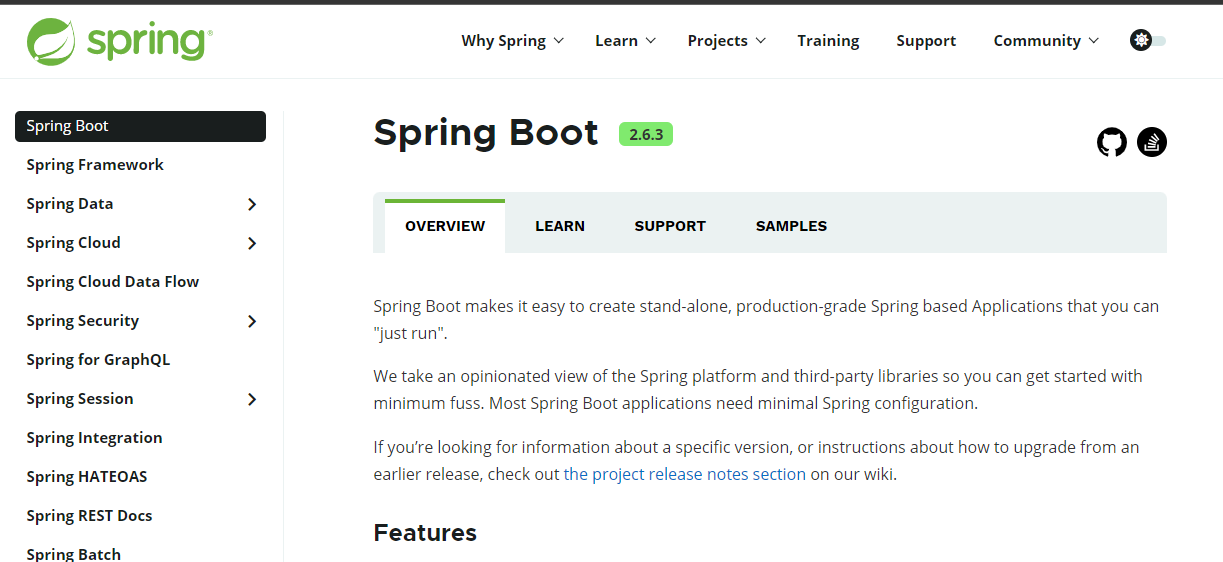The image size is (1223, 562).
Task: Open Spring for GraphQL in sidebar
Action: (x=98, y=360)
